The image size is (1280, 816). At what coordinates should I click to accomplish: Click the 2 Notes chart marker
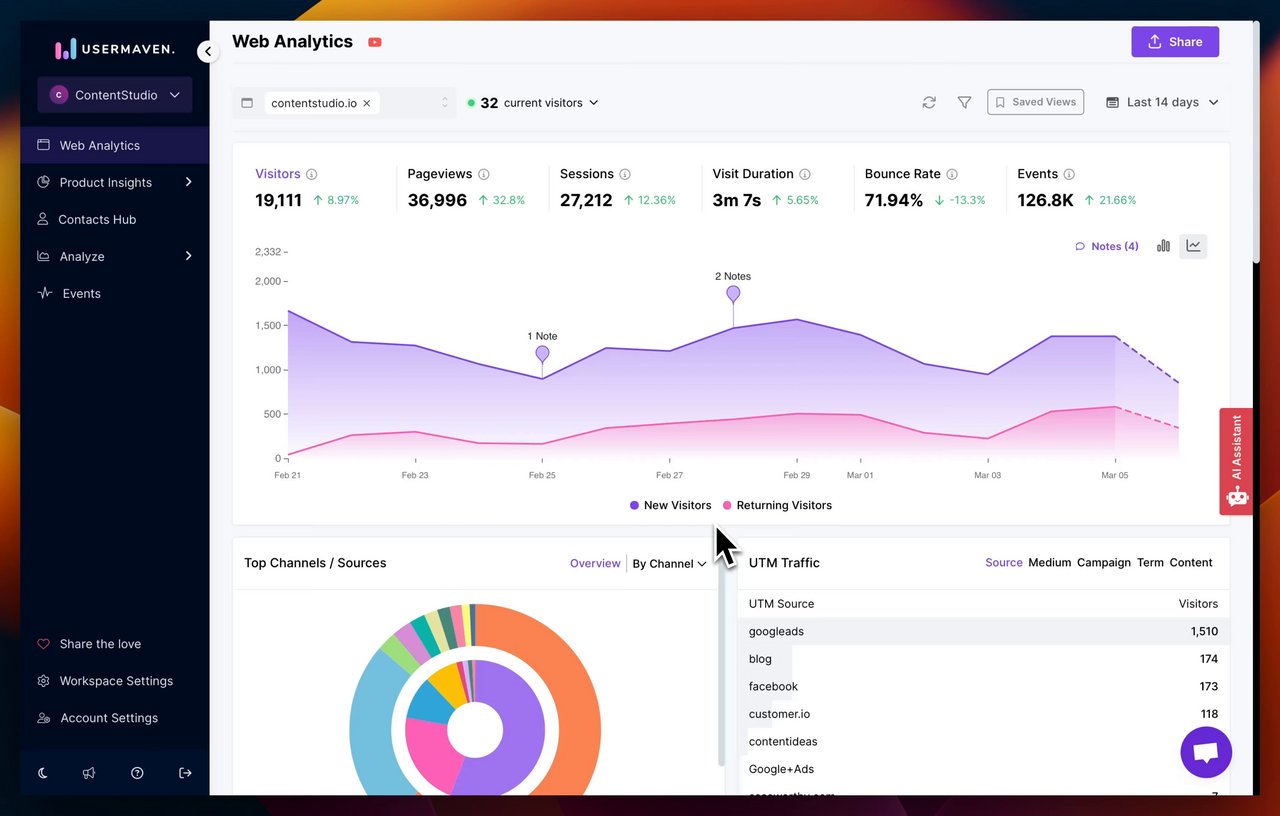click(x=733, y=293)
